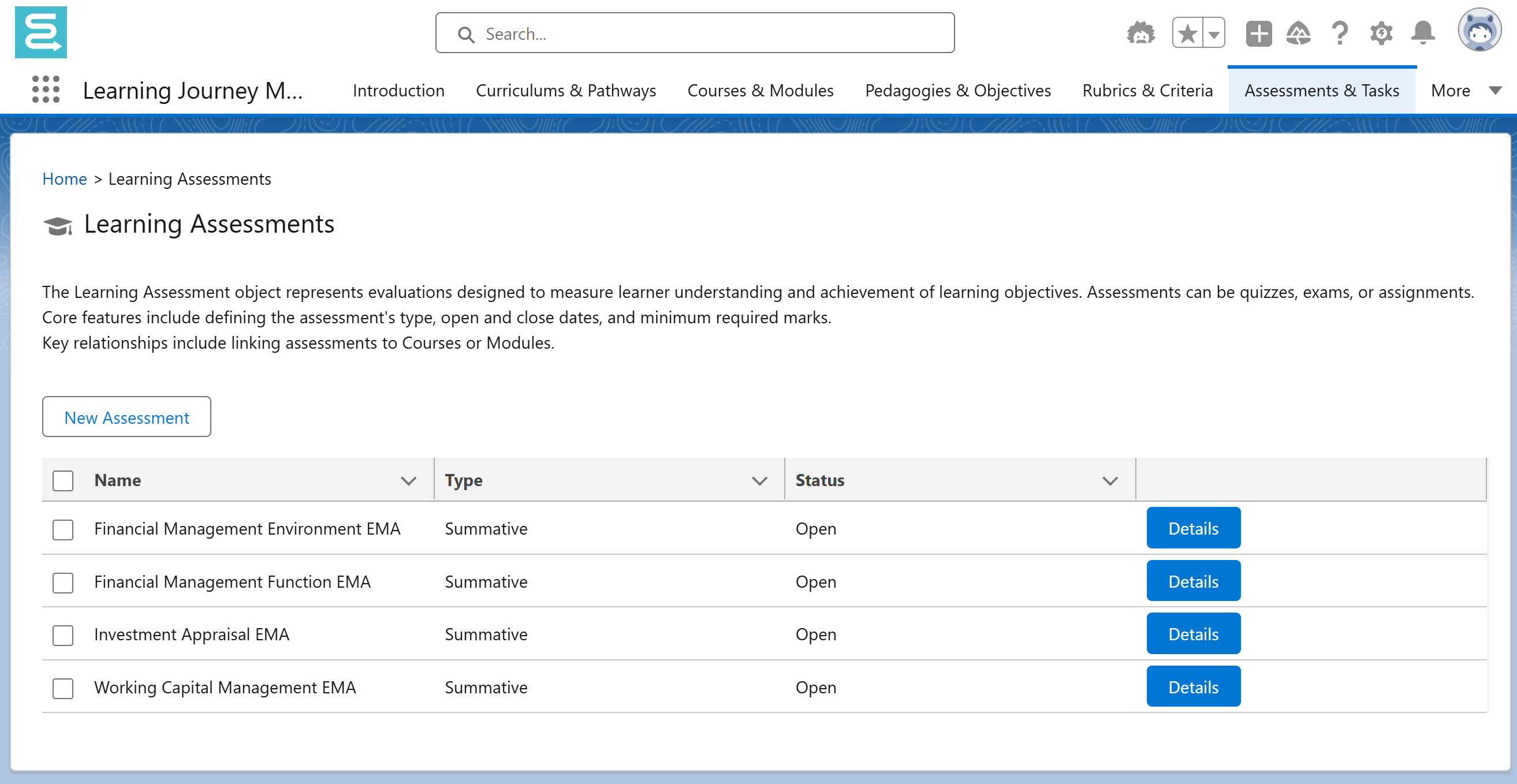
Task: Open the help question mark
Action: coord(1339,33)
